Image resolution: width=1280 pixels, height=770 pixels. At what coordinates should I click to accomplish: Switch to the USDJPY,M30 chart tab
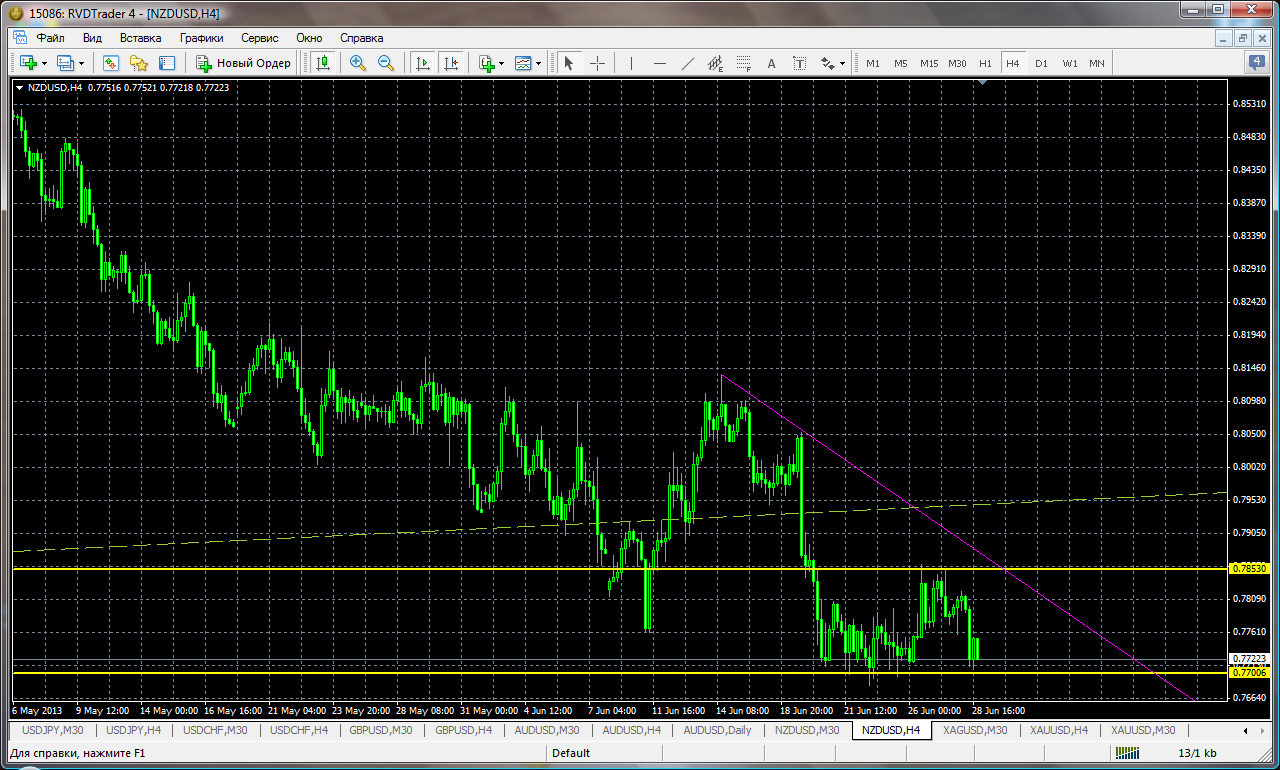[x=52, y=730]
